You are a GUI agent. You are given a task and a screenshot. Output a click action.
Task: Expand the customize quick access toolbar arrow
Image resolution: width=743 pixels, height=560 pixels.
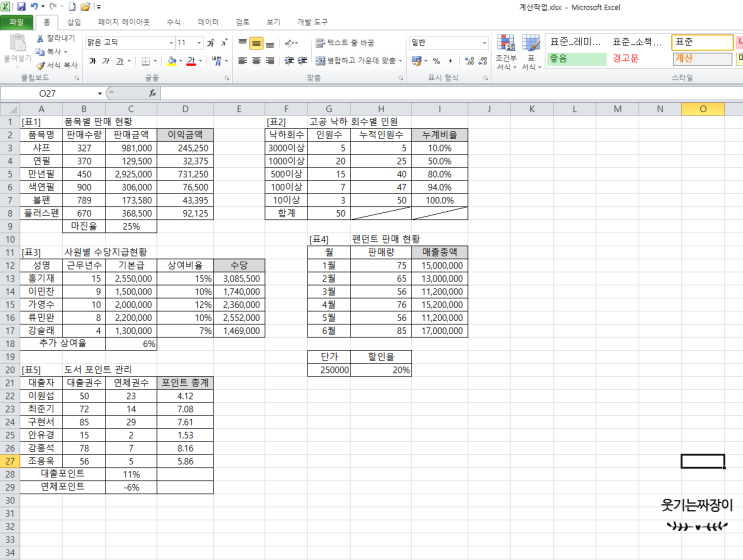99,7
